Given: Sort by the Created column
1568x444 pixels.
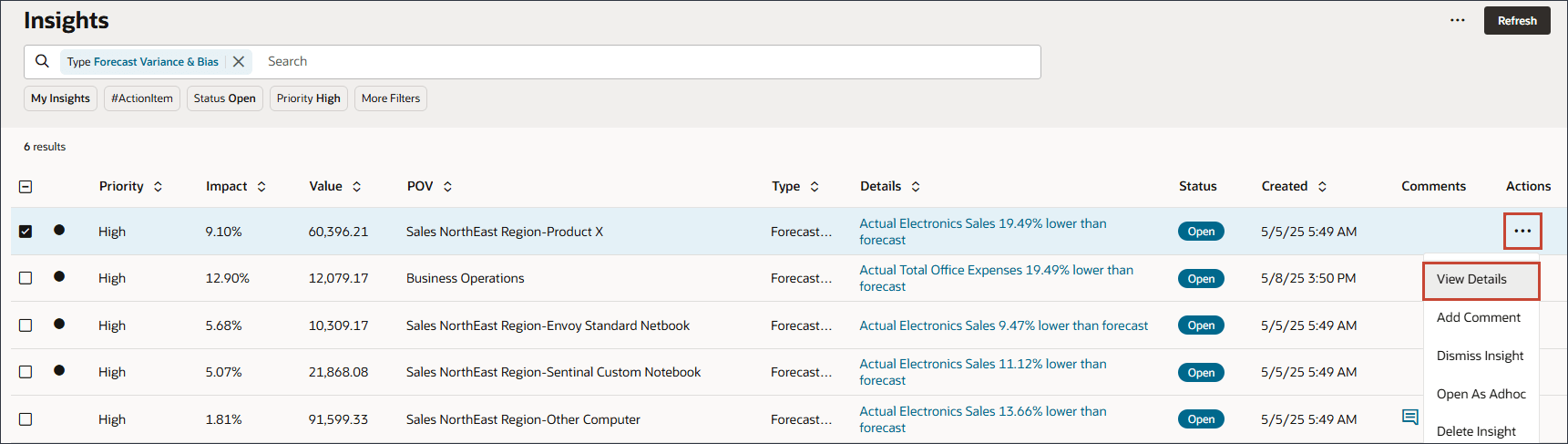Looking at the screenshot, I should (1322, 186).
